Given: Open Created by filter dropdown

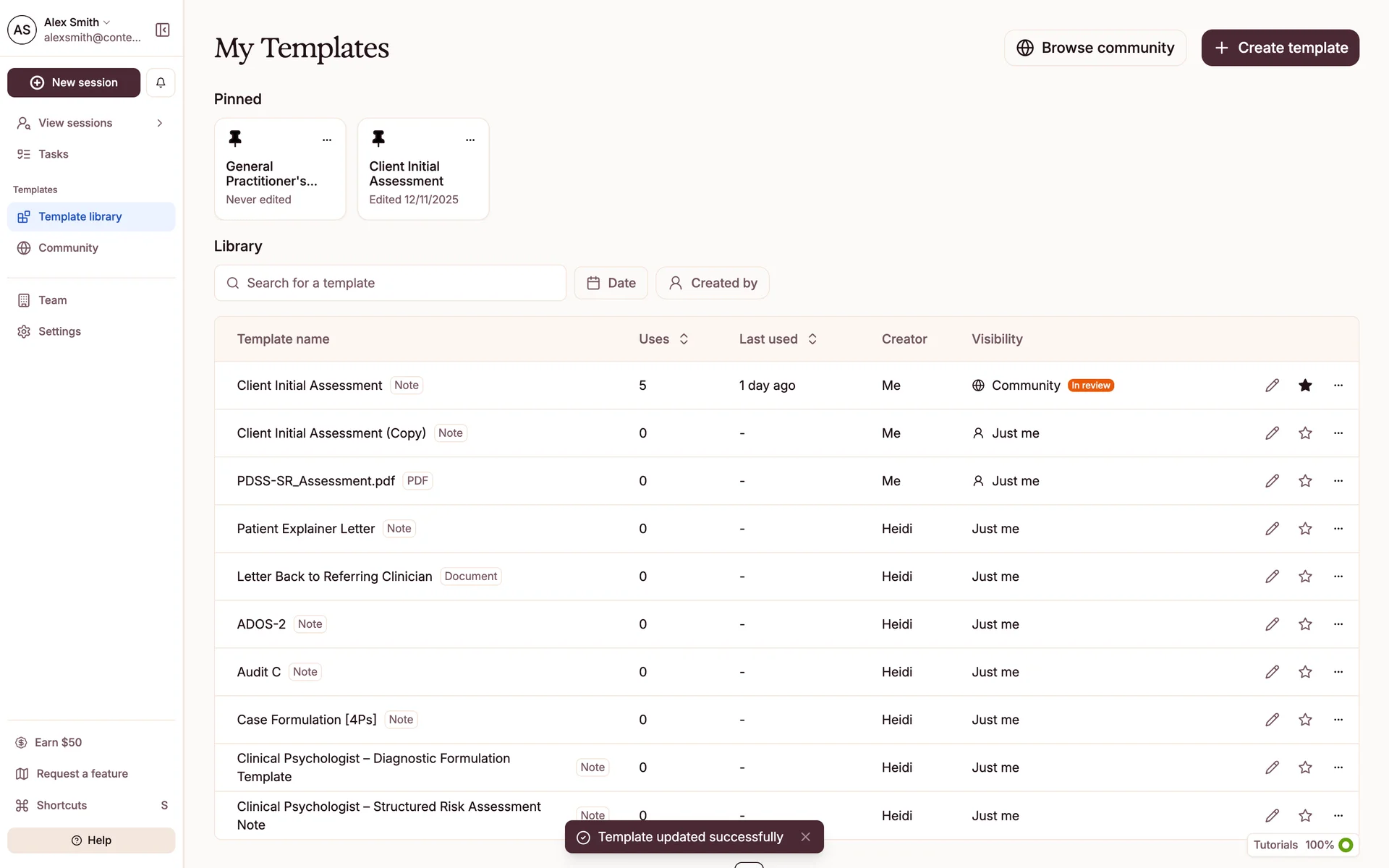Looking at the screenshot, I should click(712, 283).
